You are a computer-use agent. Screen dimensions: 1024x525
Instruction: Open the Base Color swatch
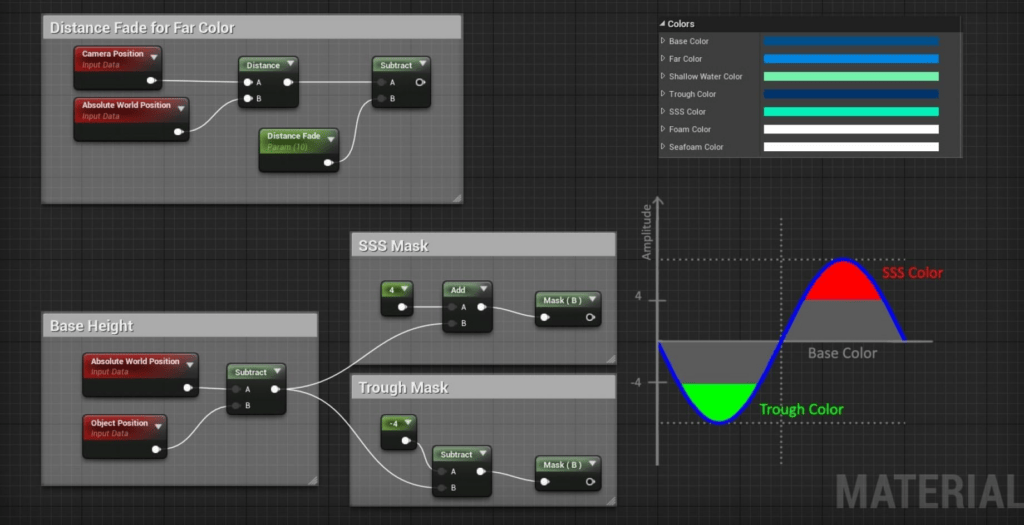(x=851, y=41)
